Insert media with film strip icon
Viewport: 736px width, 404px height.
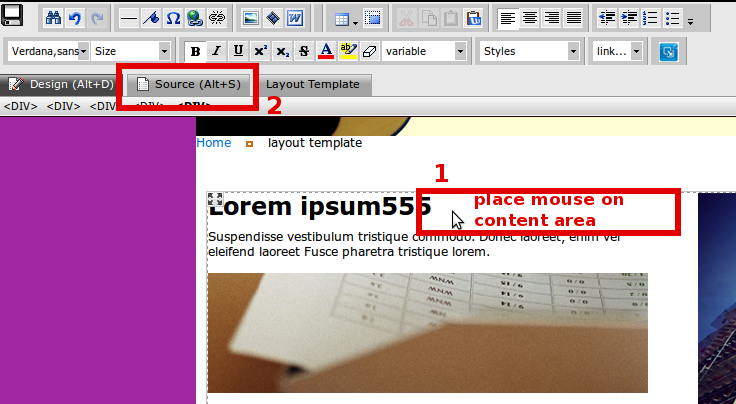coord(273,18)
